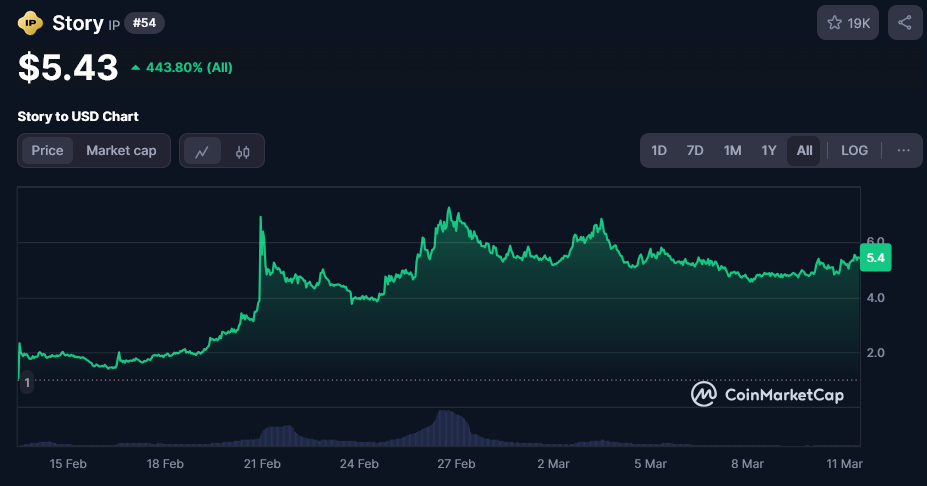The image size is (927, 486).
Task: Switch to candlestick chart view
Action: tap(242, 151)
